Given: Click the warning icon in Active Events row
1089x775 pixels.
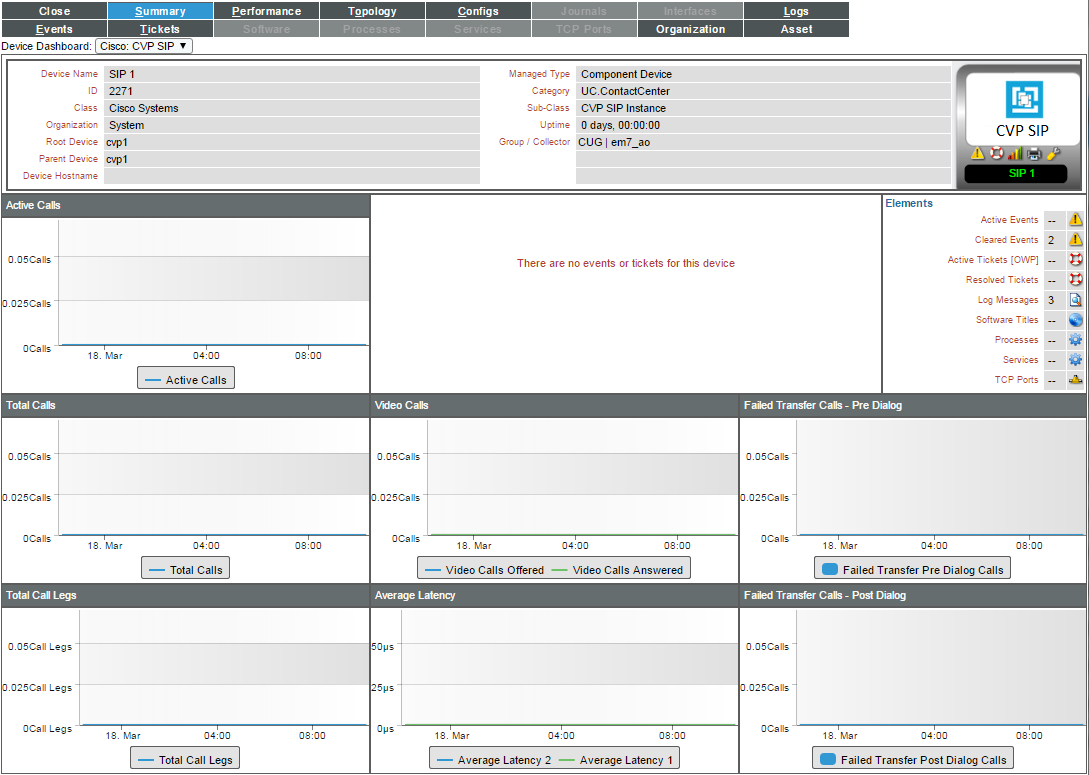Looking at the screenshot, I should coord(1075,220).
